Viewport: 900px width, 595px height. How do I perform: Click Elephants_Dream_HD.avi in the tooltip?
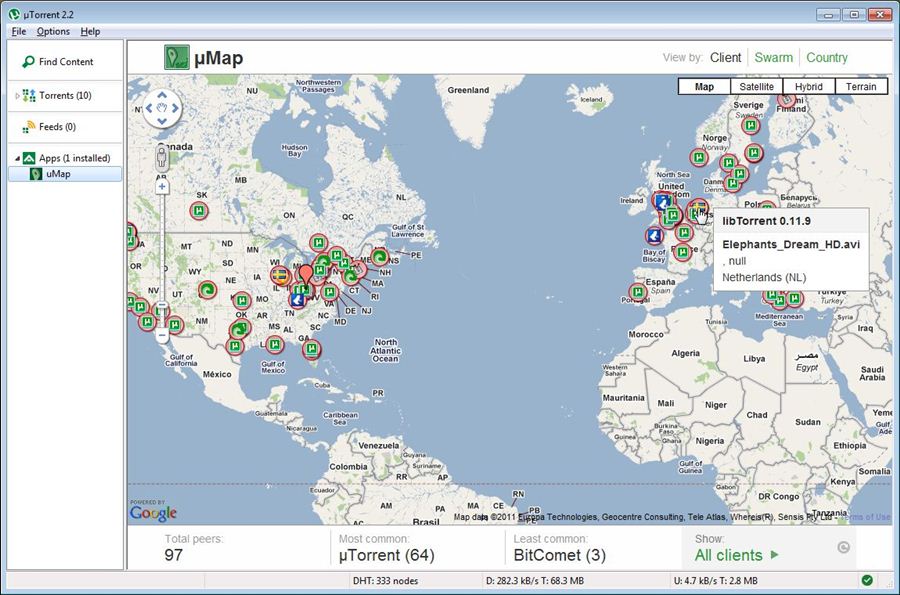(x=791, y=244)
